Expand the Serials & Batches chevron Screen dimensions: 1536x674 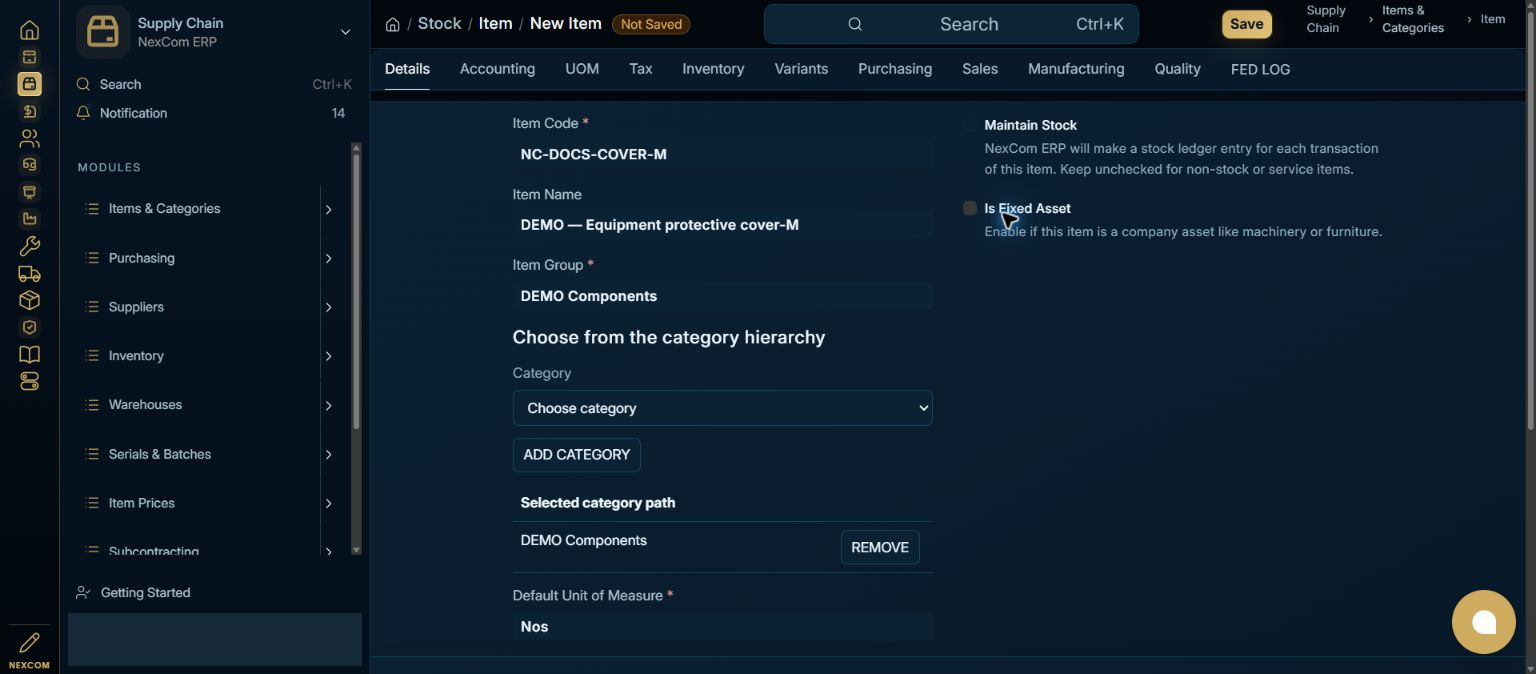[328, 454]
